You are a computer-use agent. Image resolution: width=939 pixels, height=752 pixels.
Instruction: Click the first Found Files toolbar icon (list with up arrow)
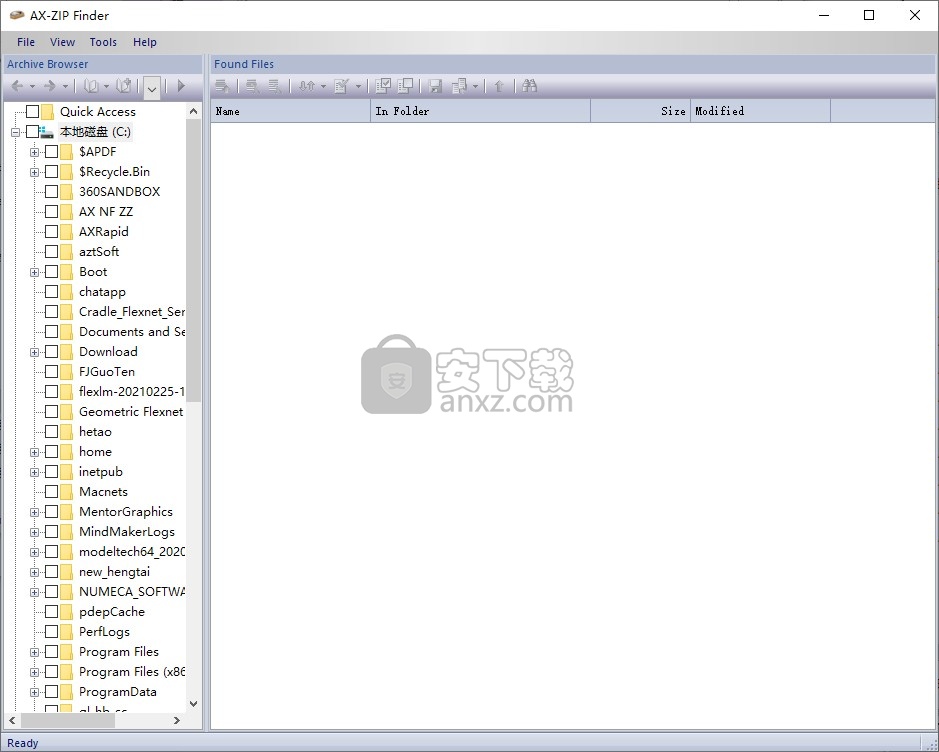223,86
